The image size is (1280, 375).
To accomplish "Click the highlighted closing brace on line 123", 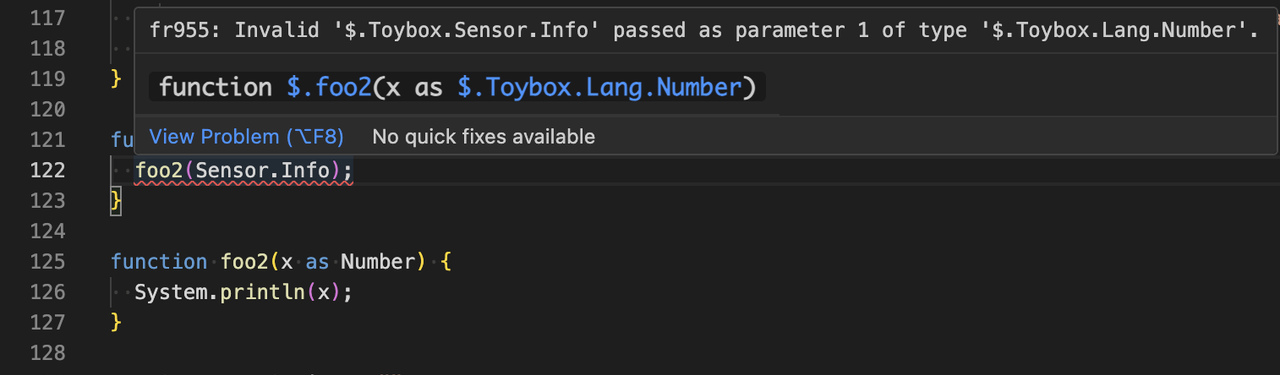I will pos(116,201).
